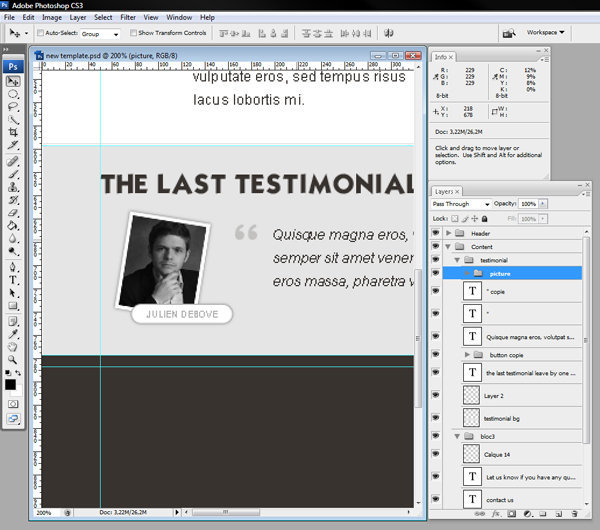The image size is (600, 530).
Task: Select the Move tool in toolbox
Action: 13,81
